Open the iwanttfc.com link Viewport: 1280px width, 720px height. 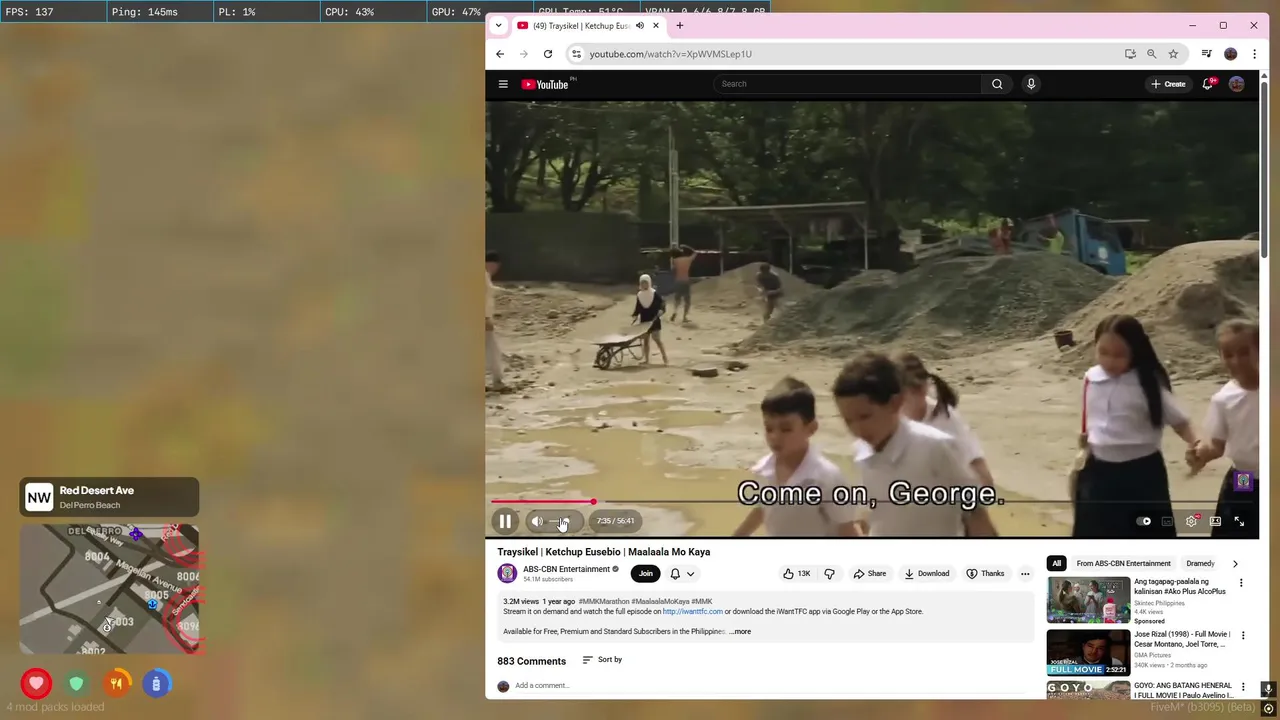click(x=692, y=611)
